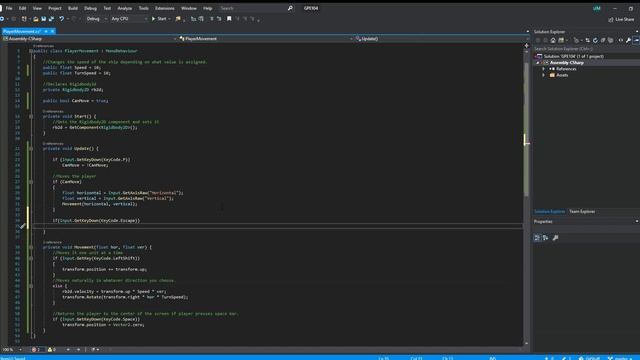The height and width of the screenshot is (360, 640).
Task: Expand the Assets folder node
Action: point(544,75)
